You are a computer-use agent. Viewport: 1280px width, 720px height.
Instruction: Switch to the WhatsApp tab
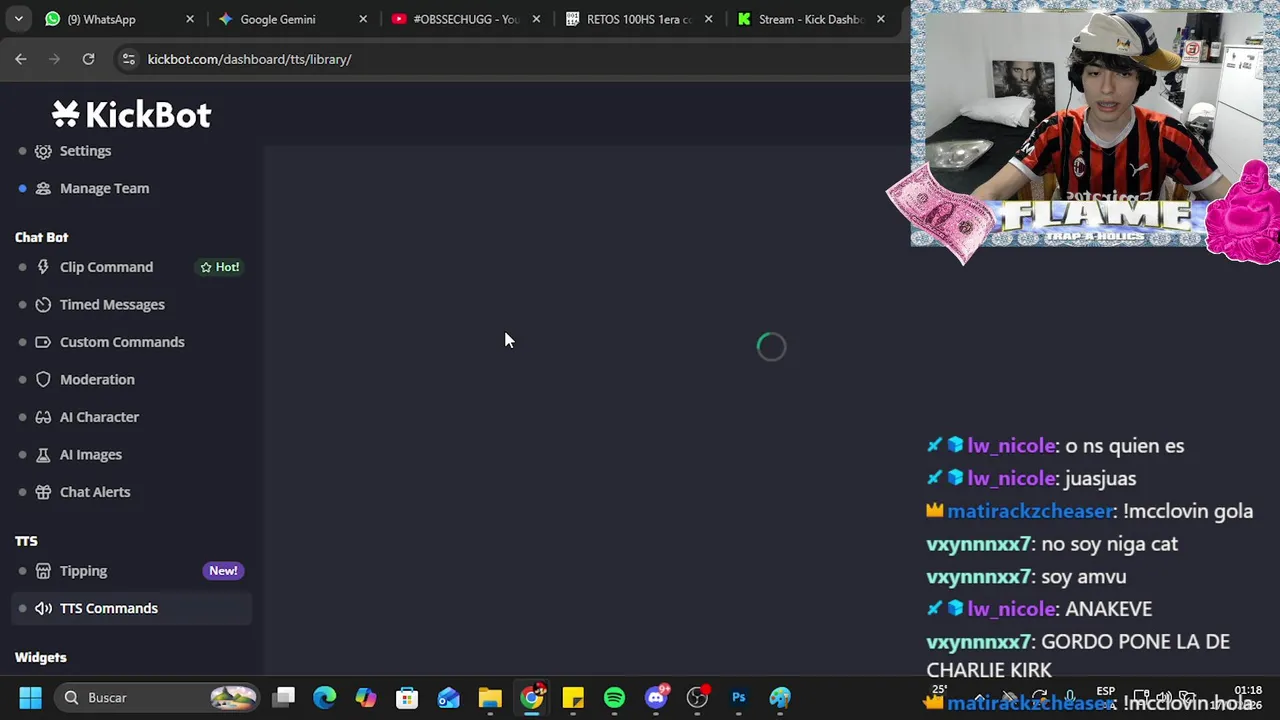click(118, 19)
